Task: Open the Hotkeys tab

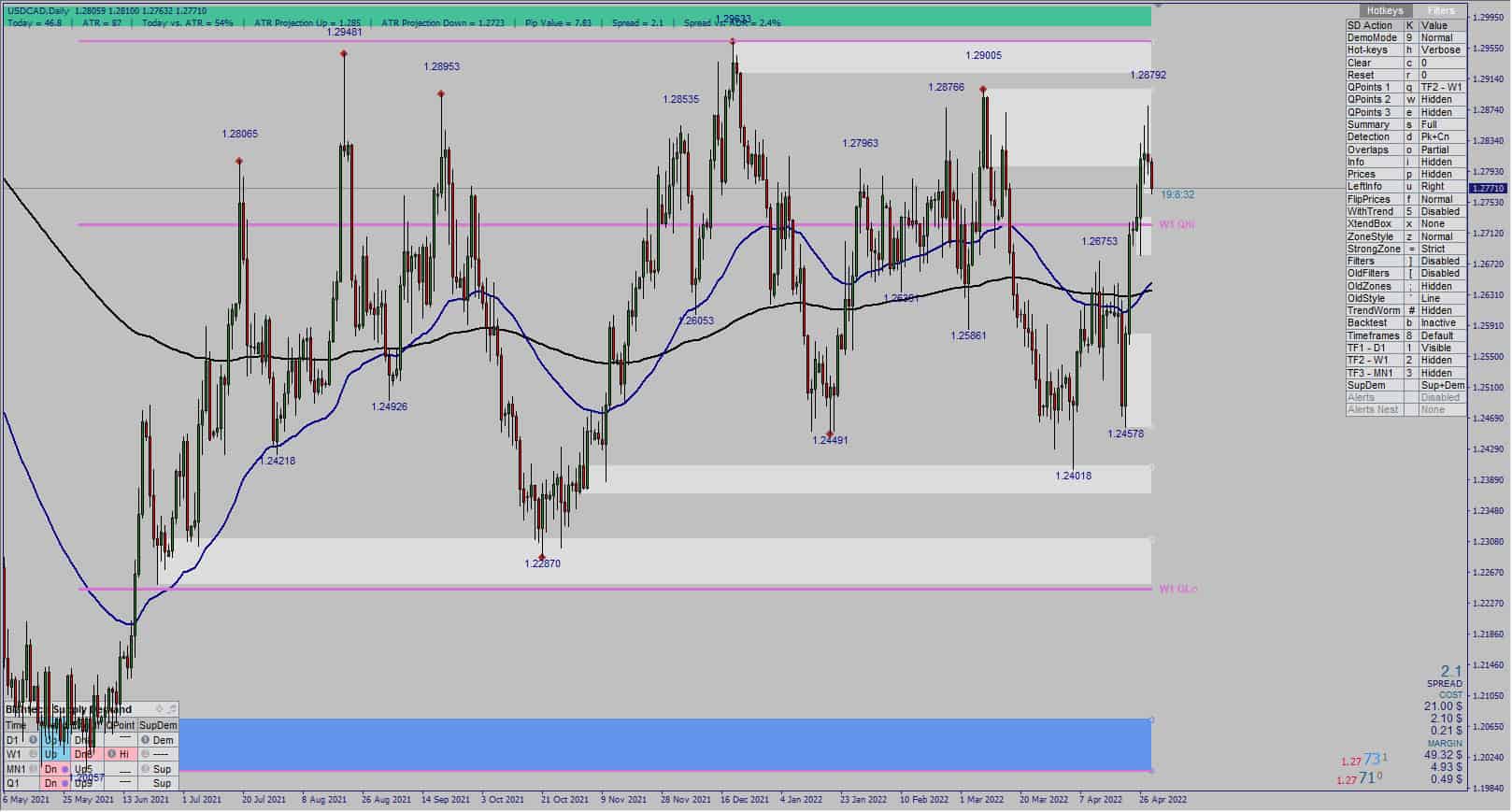Action: [1384, 11]
